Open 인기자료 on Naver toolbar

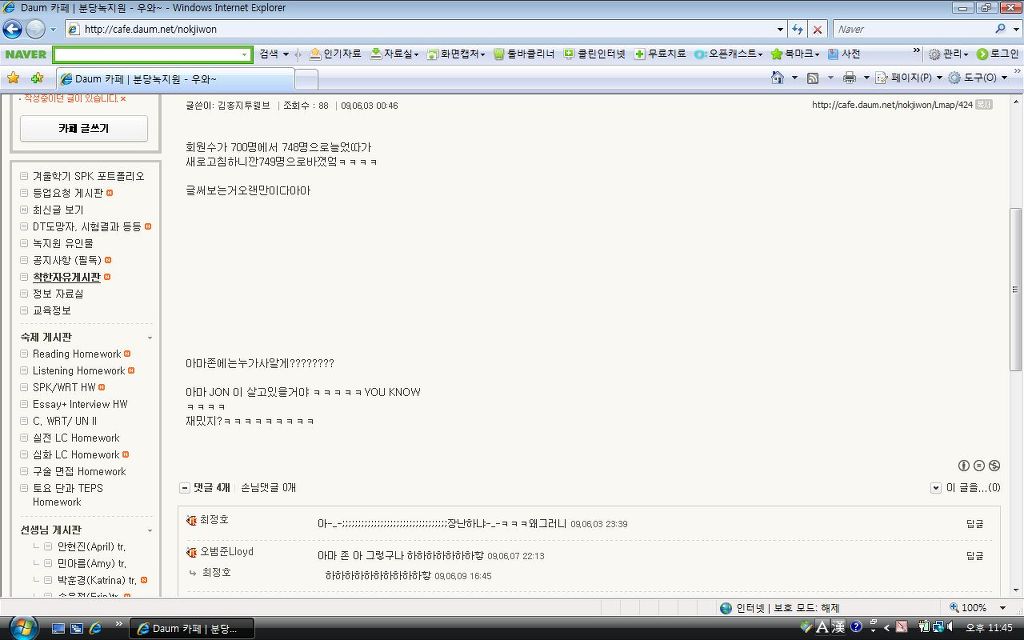tap(335, 54)
